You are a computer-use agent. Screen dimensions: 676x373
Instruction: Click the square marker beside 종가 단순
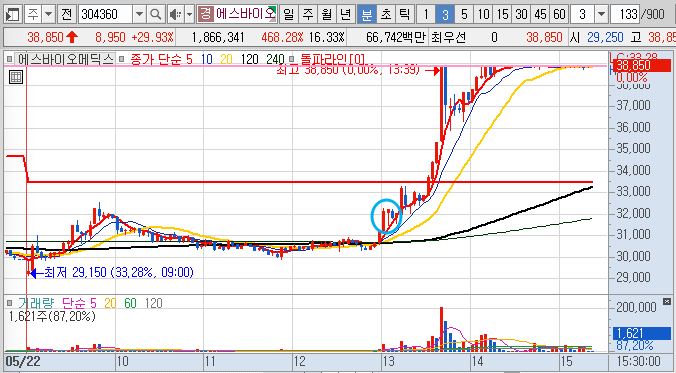click(122, 59)
